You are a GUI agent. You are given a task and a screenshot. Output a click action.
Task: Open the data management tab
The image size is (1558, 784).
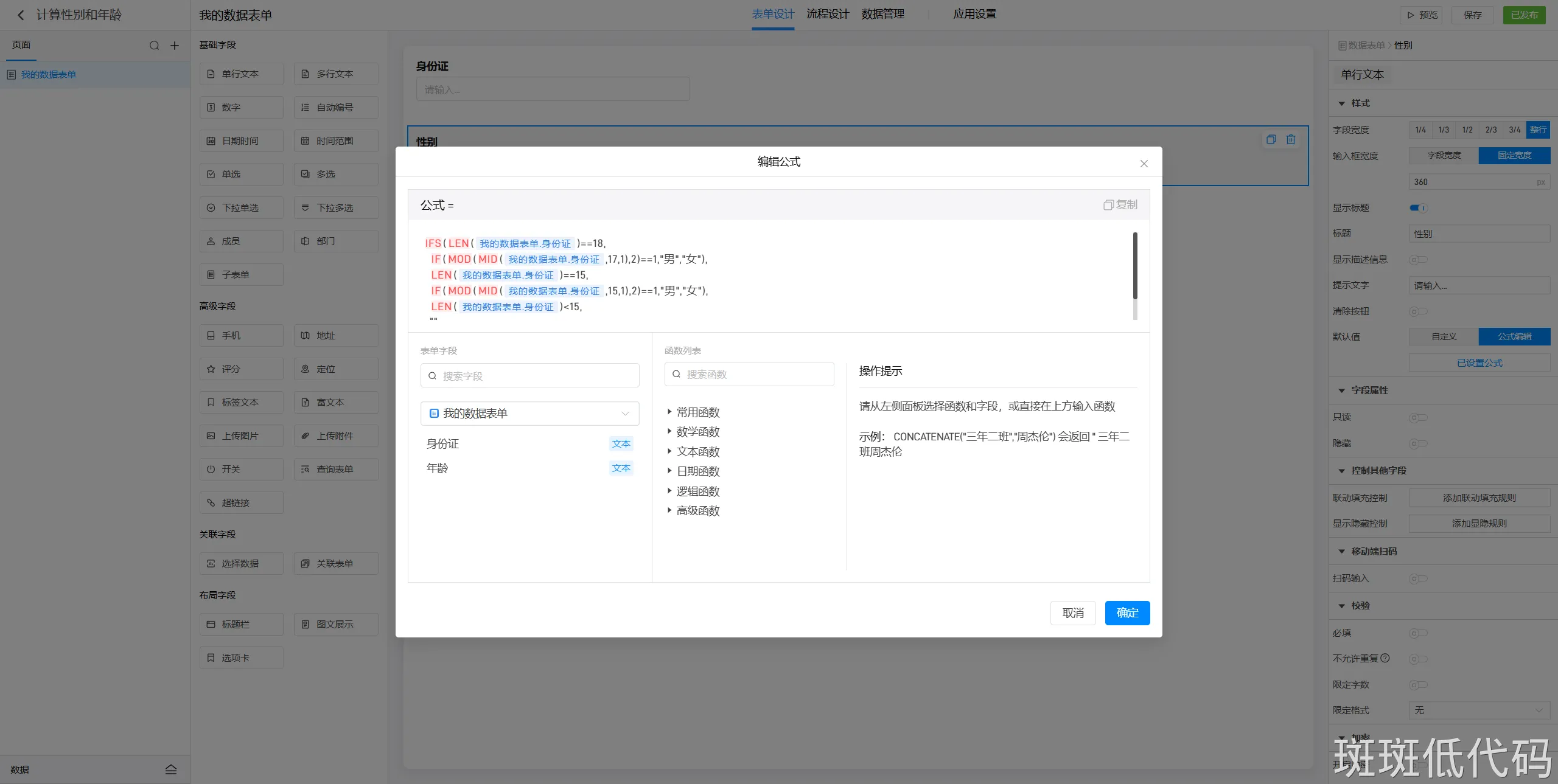(882, 14)
